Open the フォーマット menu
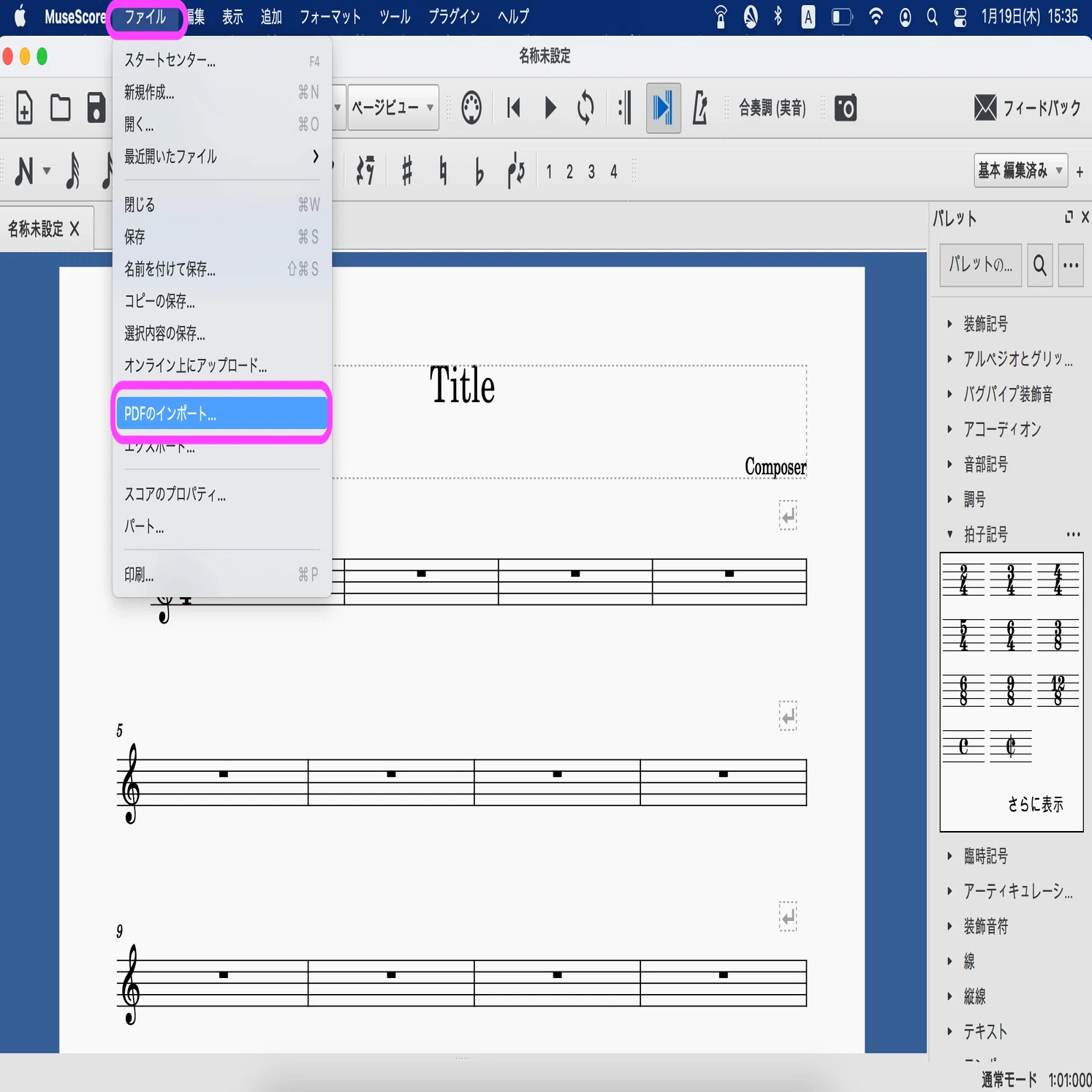The width and height of the screenshot is (1092, 1092). point(330,17)
